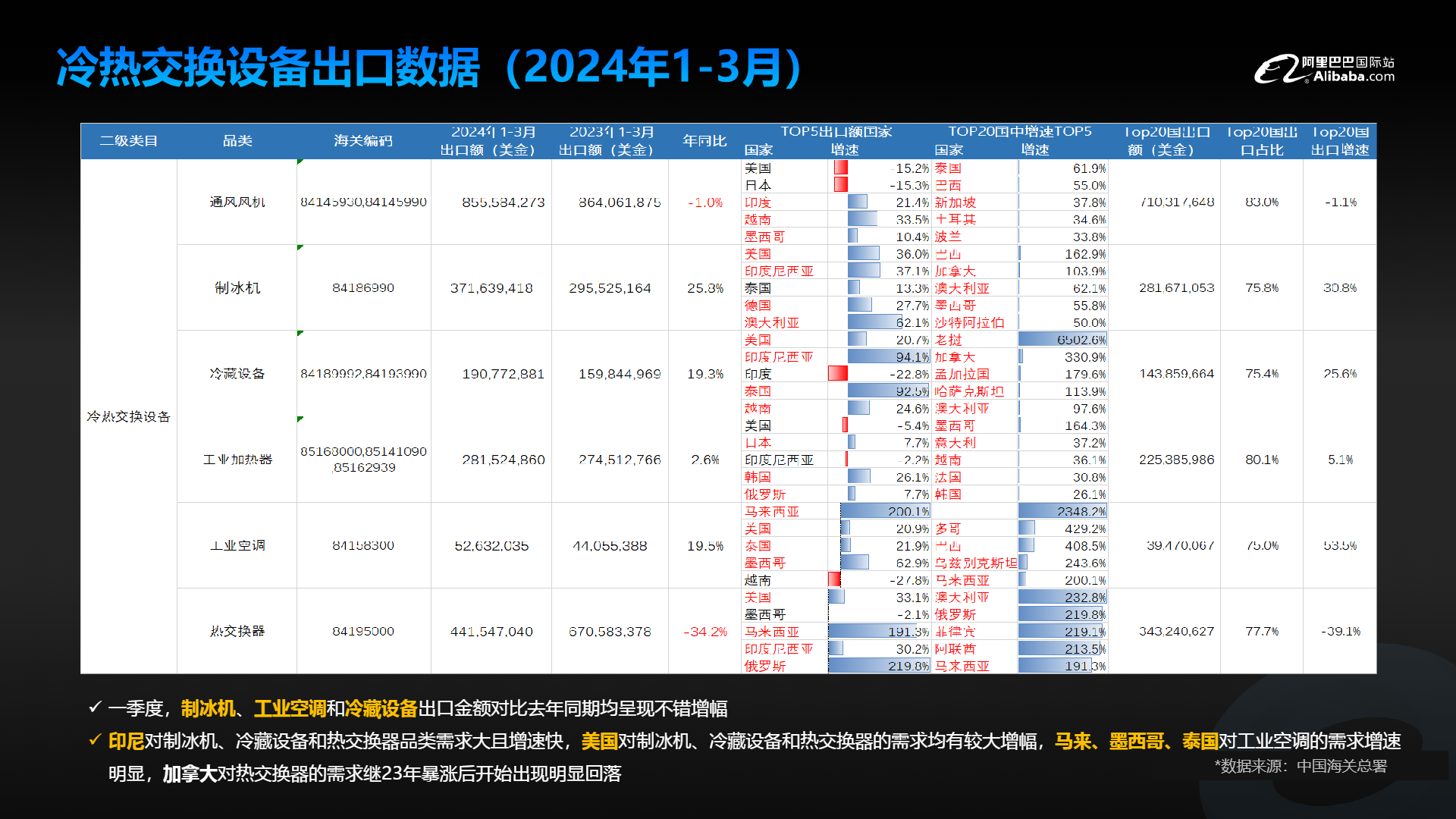Click the 2348.2% growth data bar

coord(1062,511)
